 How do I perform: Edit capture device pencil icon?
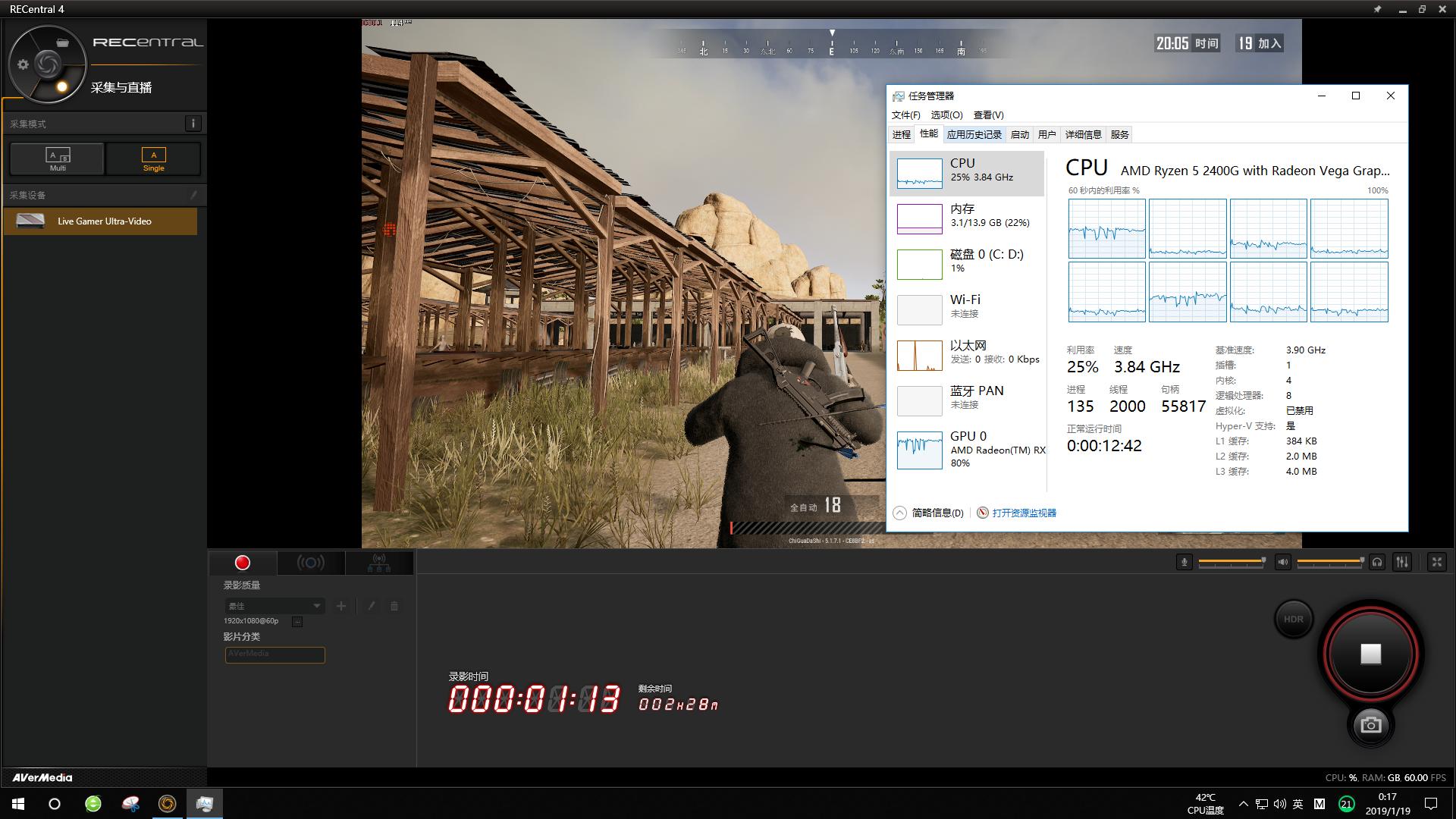click(x=194, y=195)
